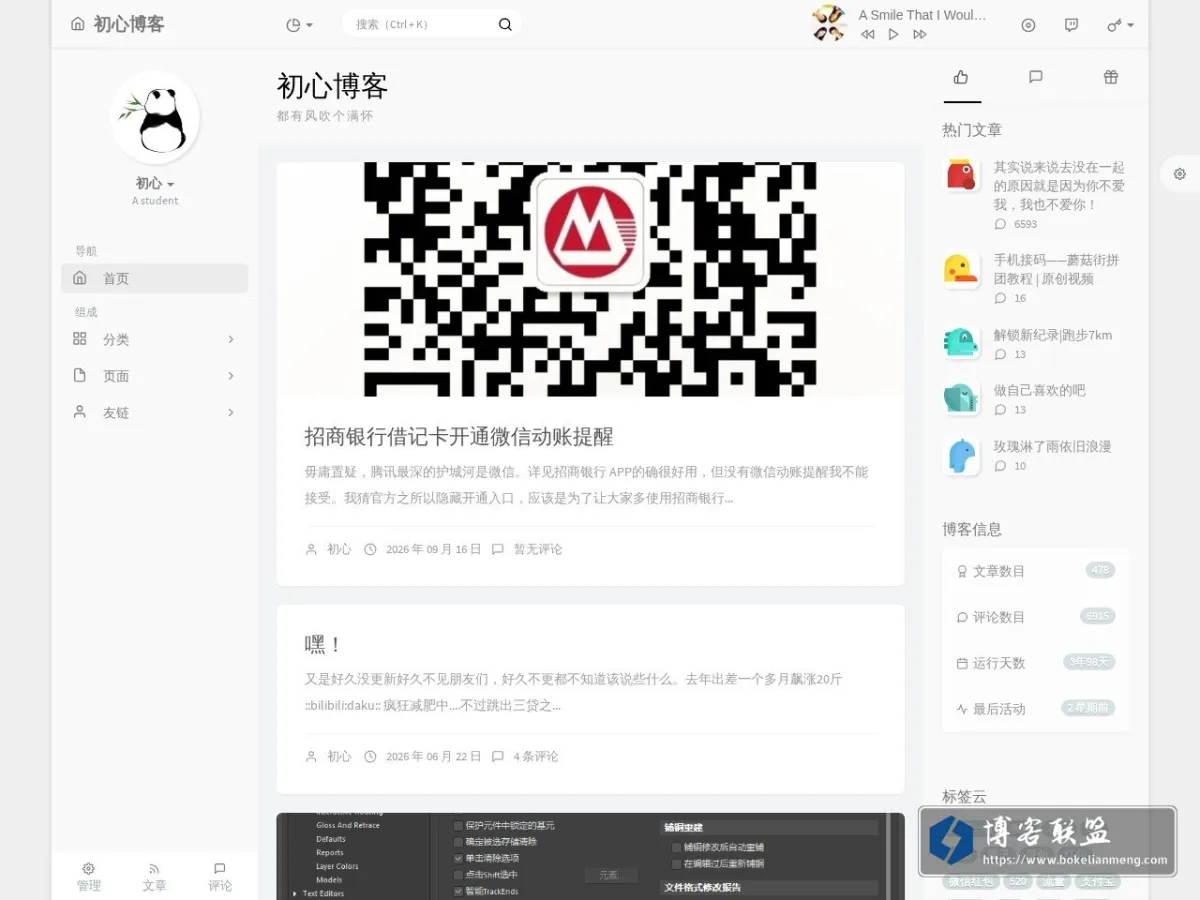Screen dimensions: 1200x900
Task: Click the blue bird thumbnail beside 玫瑰淋了雨依旧浪漫
Action: point(961,456)
